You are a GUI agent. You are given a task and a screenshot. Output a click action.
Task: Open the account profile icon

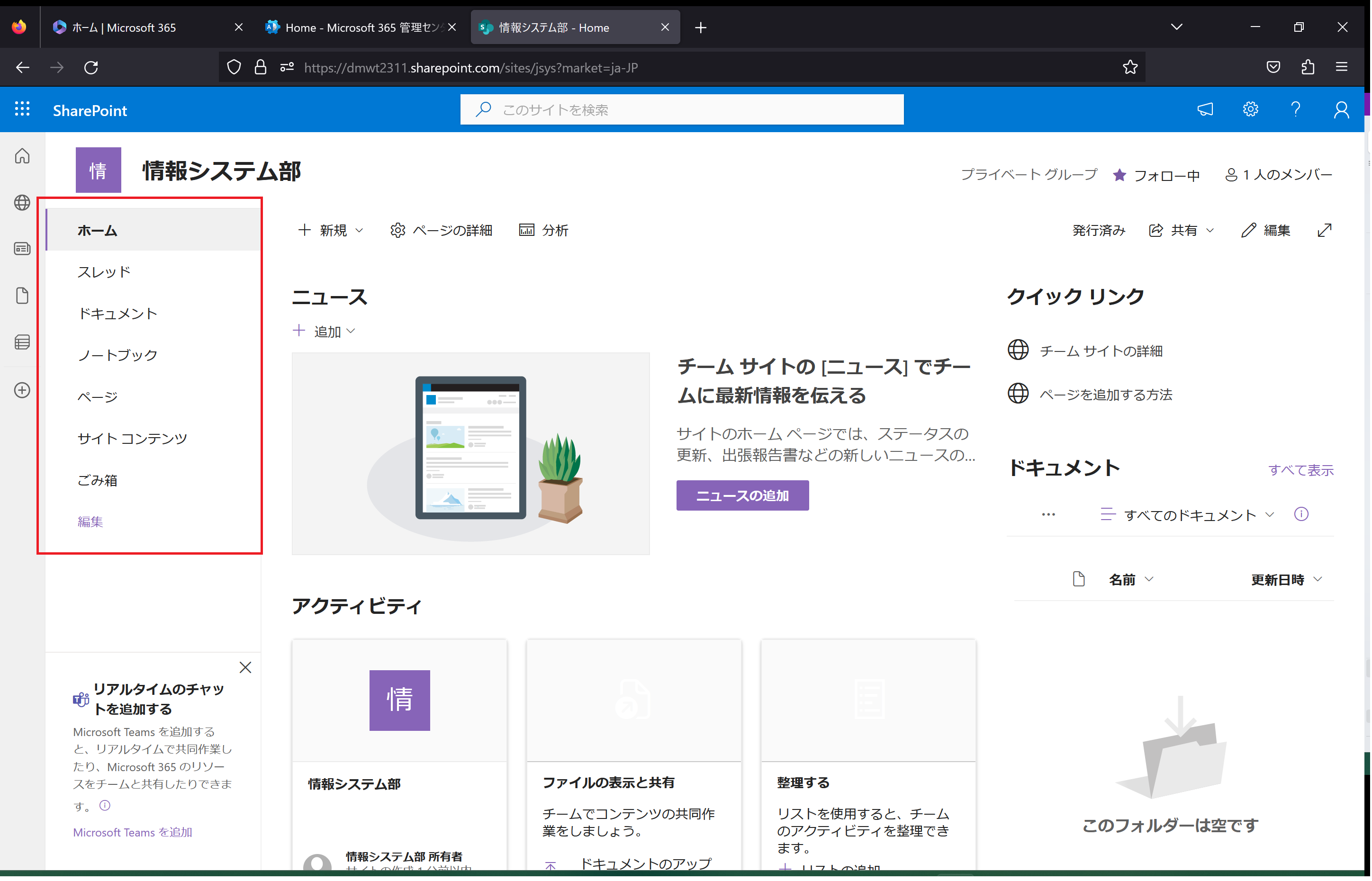[1341, 109]
